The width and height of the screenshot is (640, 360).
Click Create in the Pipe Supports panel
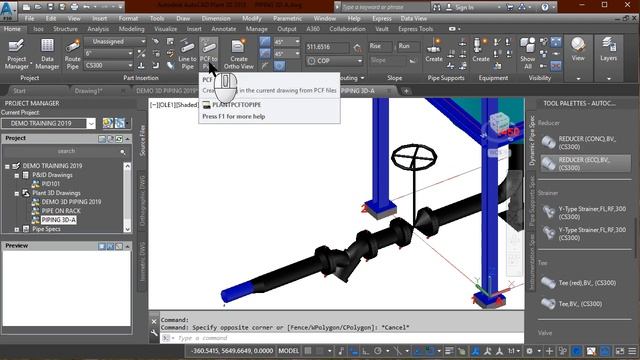(x=433, y=50)
